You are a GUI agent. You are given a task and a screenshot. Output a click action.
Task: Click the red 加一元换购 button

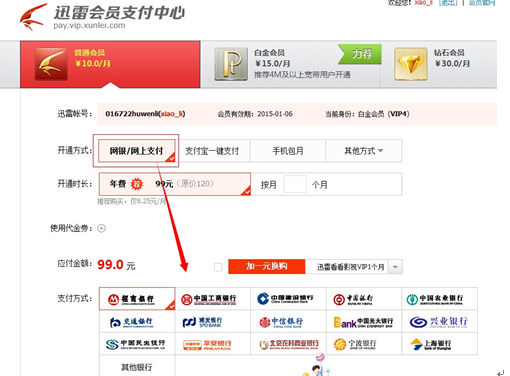tap(267, 266)
